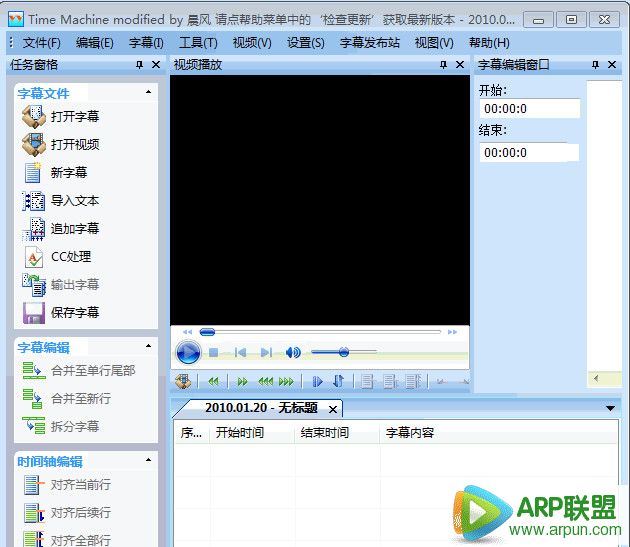630x547 pixels.
Task: Click the 结束 time input field
Action: pyautogui.click(x=529, y=152)
